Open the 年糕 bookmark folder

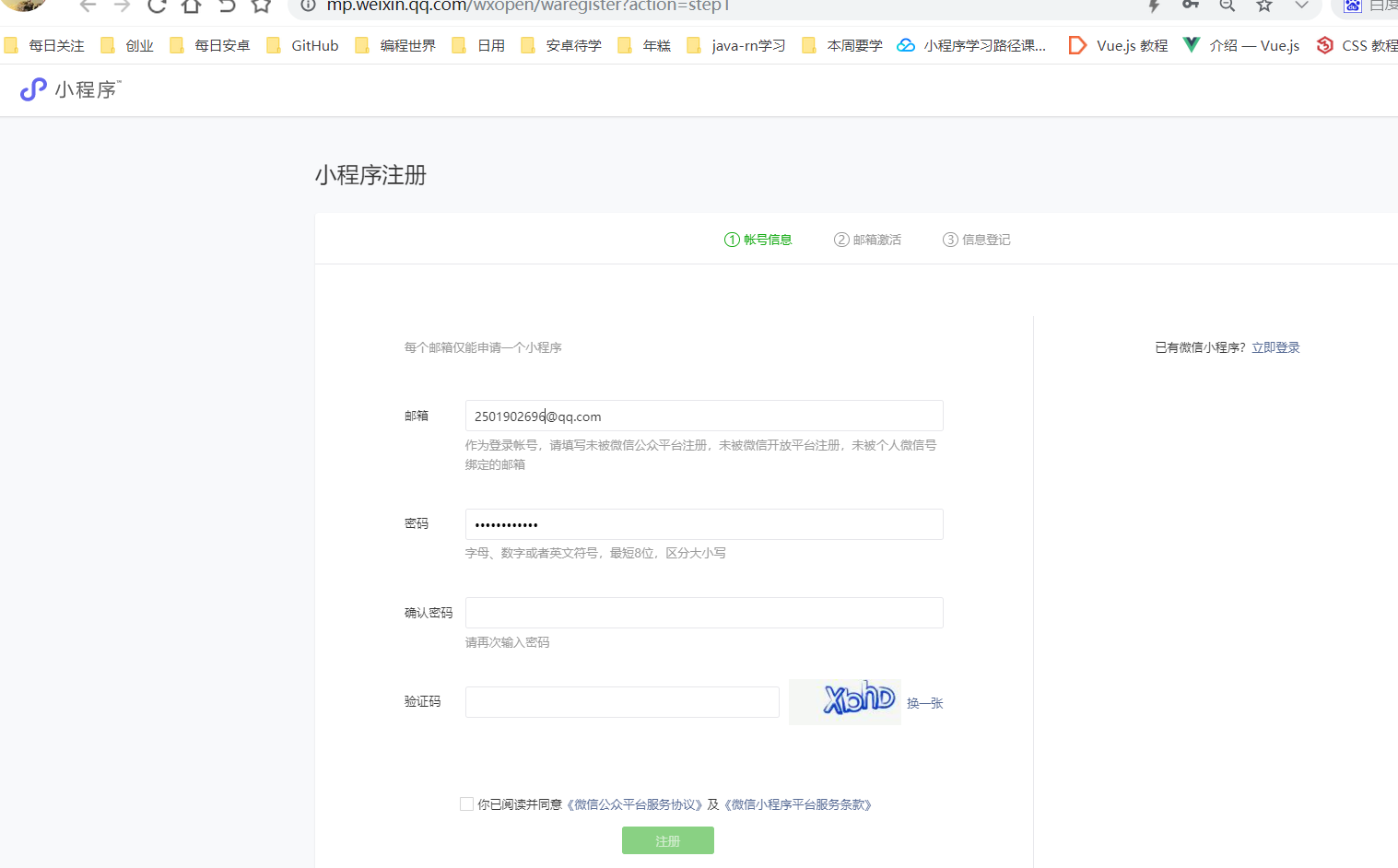click(644, 45)
